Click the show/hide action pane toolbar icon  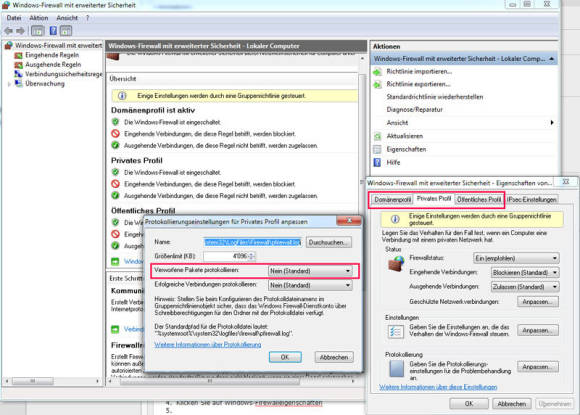coord(66,31)
